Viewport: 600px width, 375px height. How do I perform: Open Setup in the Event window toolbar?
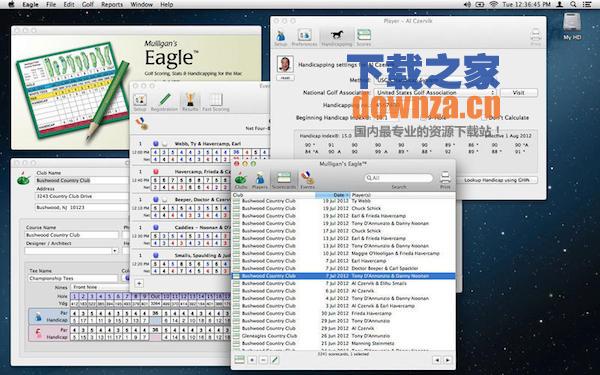pos(140,102)
